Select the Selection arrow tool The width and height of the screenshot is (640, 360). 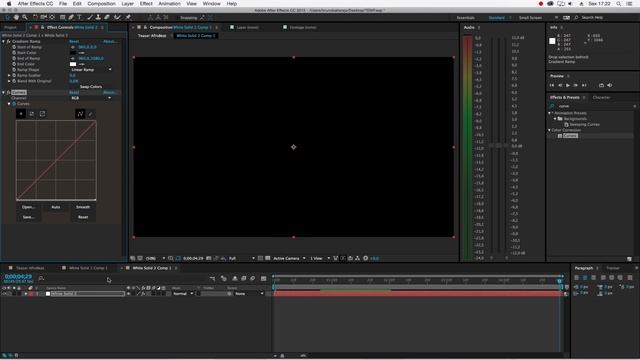(7, 18)
